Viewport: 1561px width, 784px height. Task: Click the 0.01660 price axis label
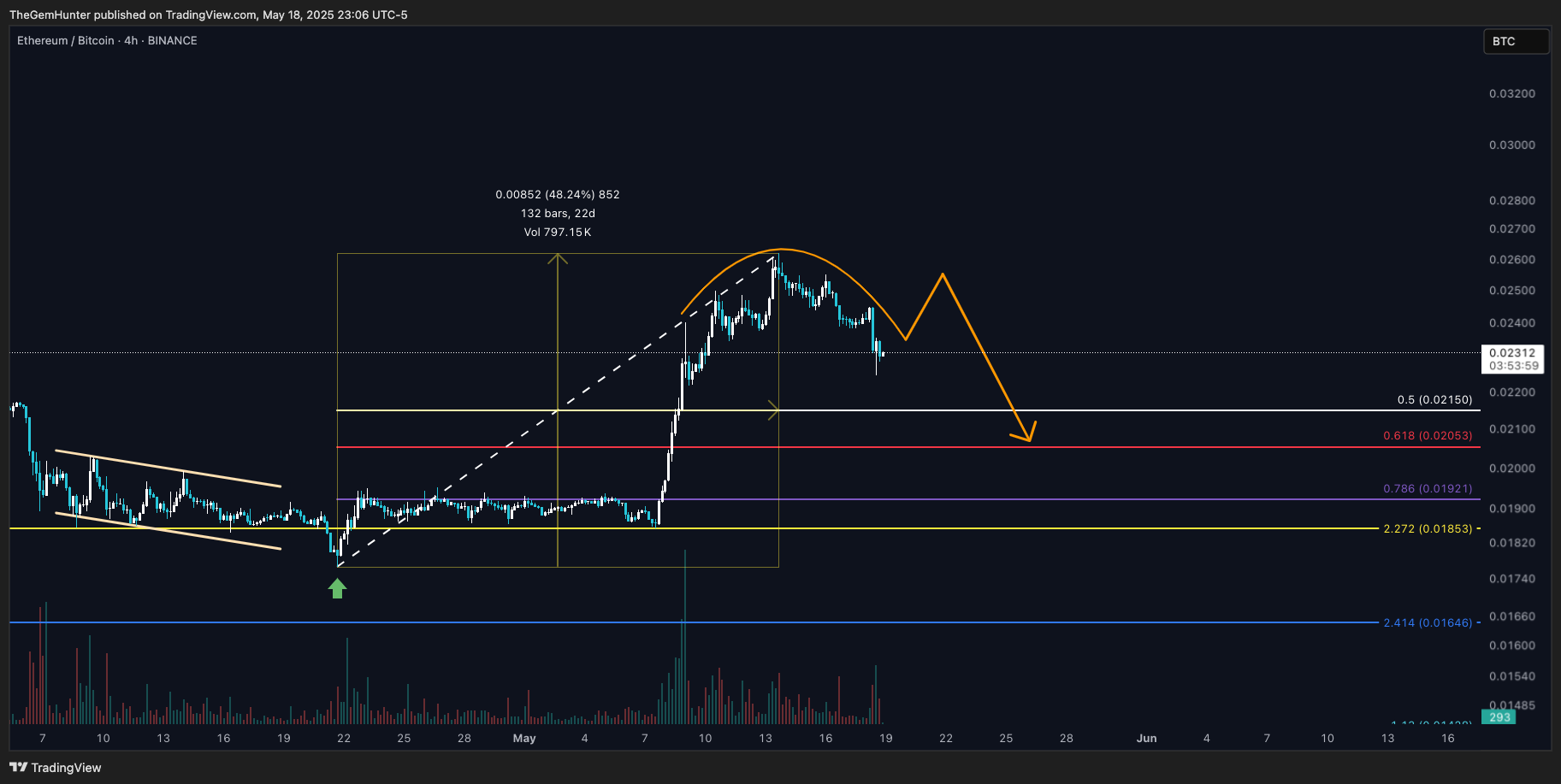(x=1512, y=616)
